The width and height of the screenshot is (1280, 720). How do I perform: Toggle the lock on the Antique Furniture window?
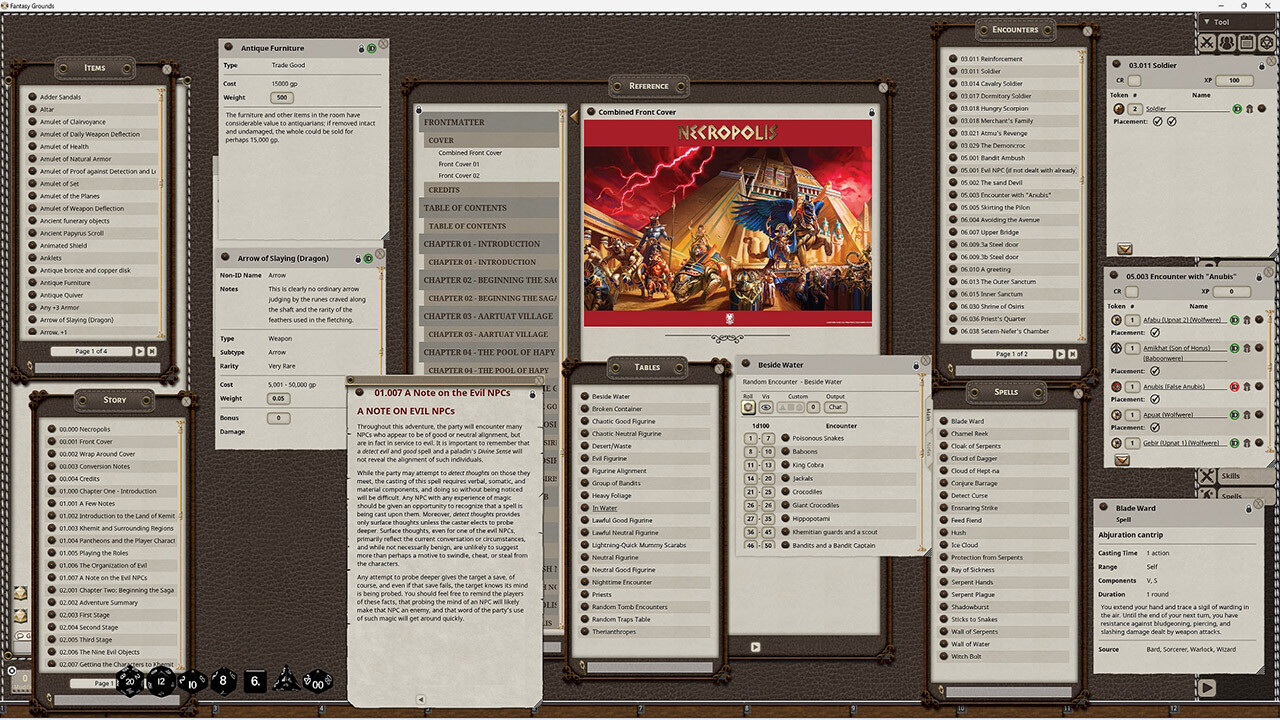coord(361,48)
